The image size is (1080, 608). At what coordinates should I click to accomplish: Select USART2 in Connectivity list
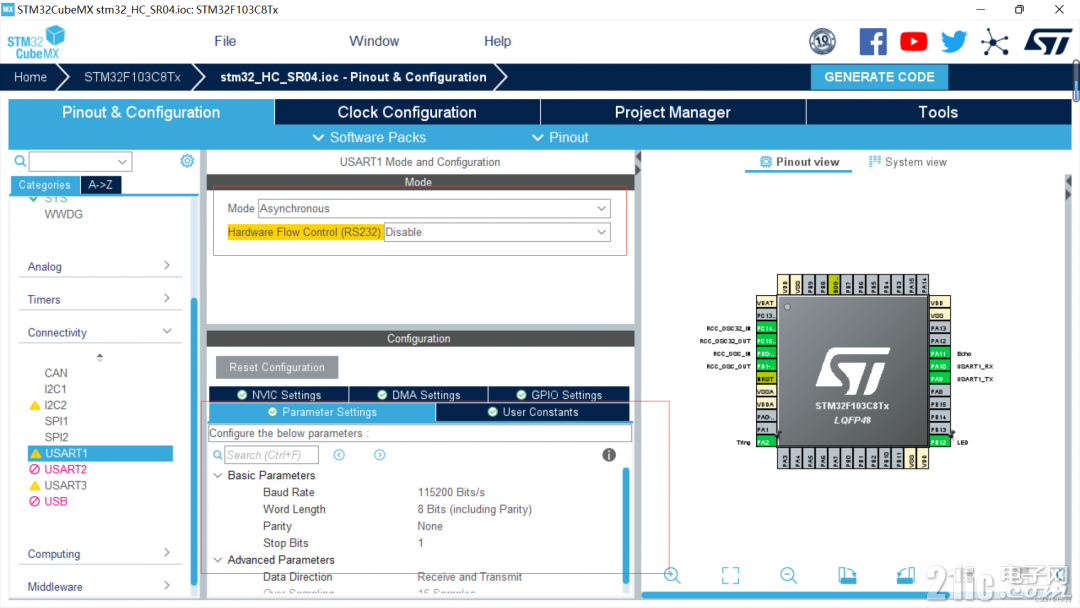(65, 470)
